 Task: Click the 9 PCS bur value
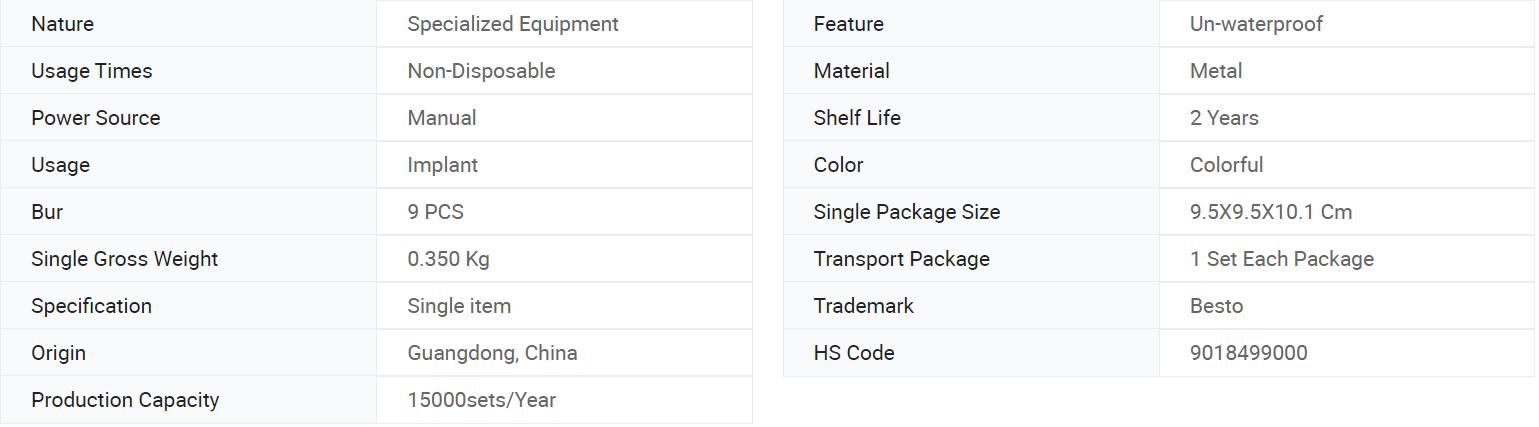click(436, 212)
